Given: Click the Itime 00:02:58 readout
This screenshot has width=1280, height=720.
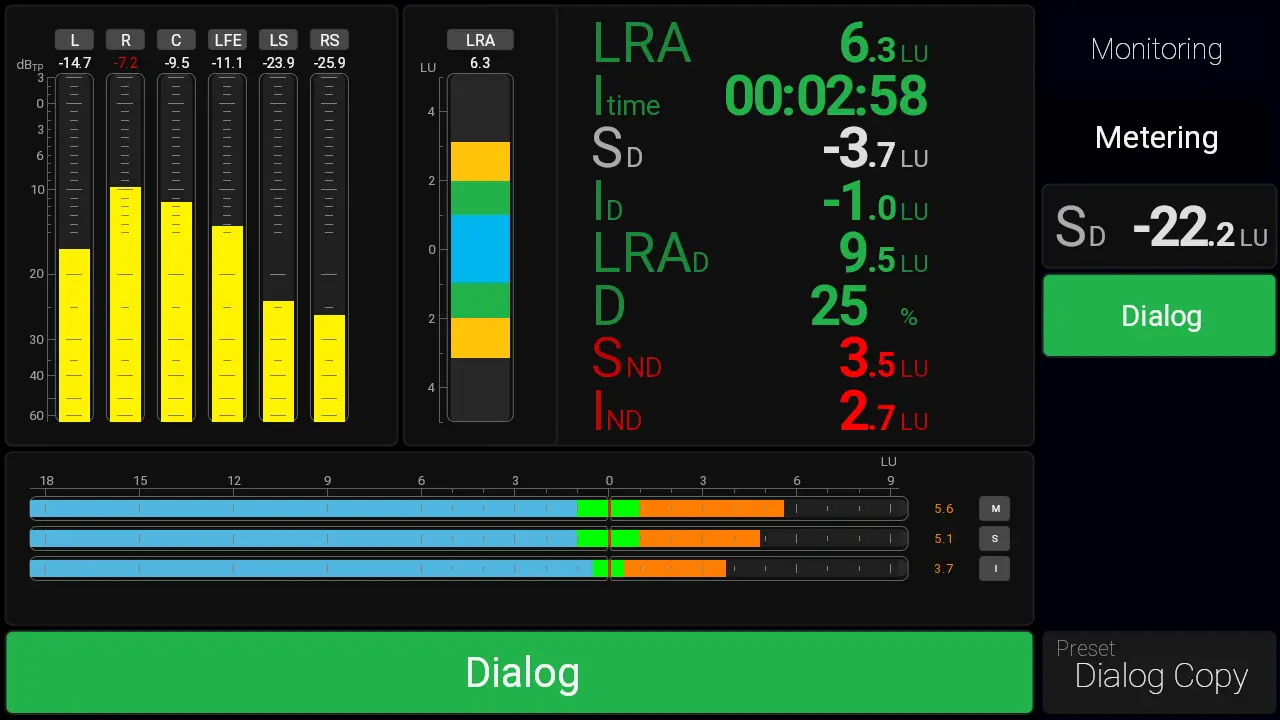Looking at the screenshot, I should (760, 97).
